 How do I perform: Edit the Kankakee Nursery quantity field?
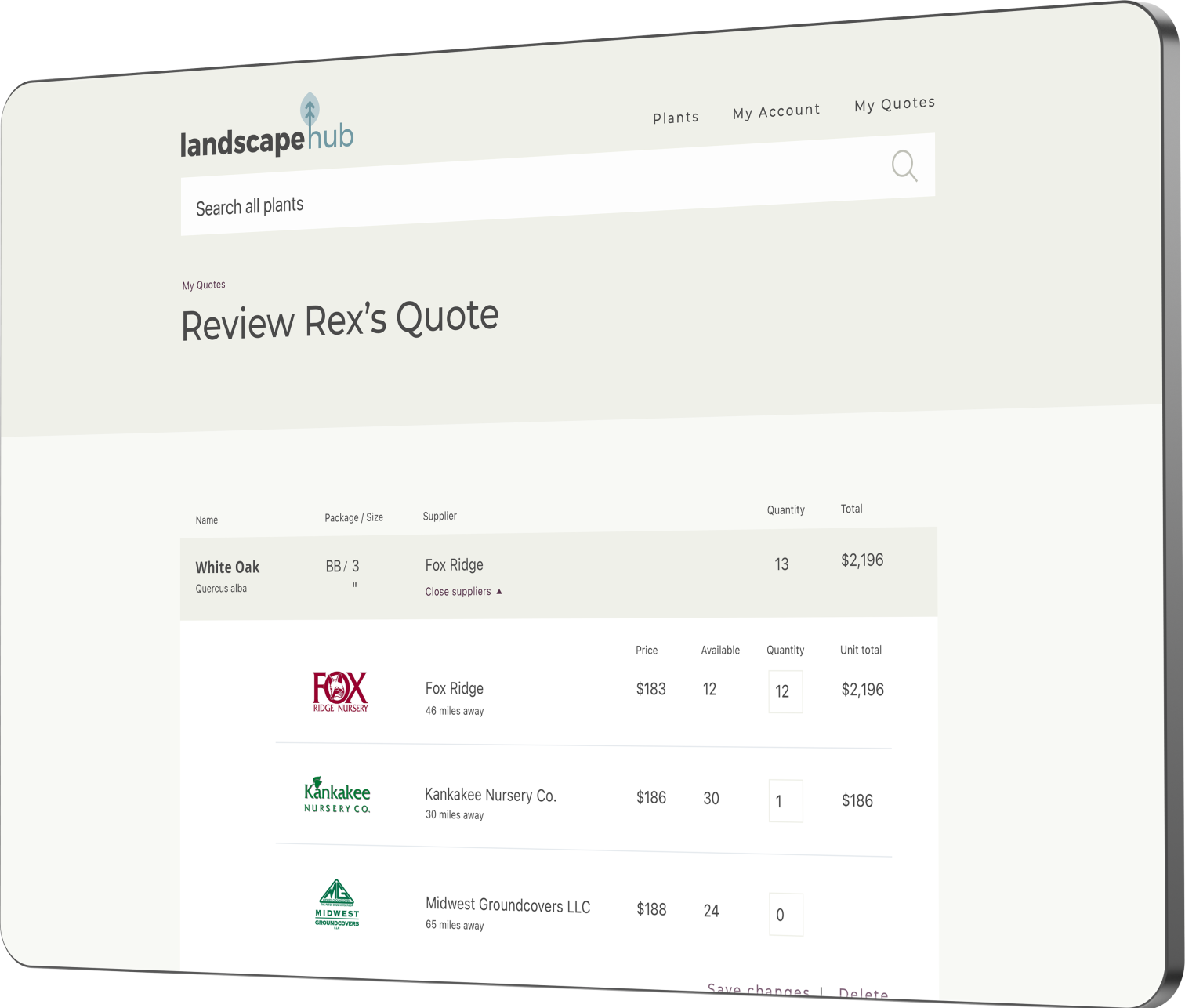tap(785, 801)
